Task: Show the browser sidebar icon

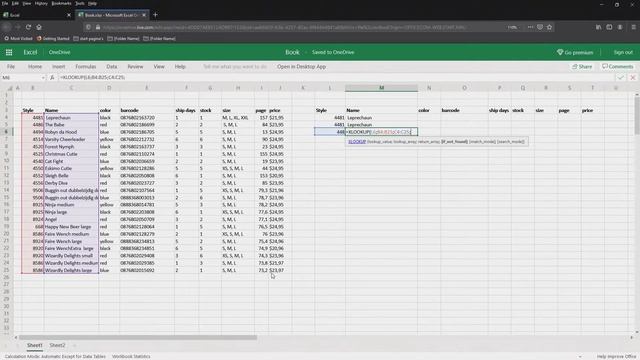Action: click(609, 27)
